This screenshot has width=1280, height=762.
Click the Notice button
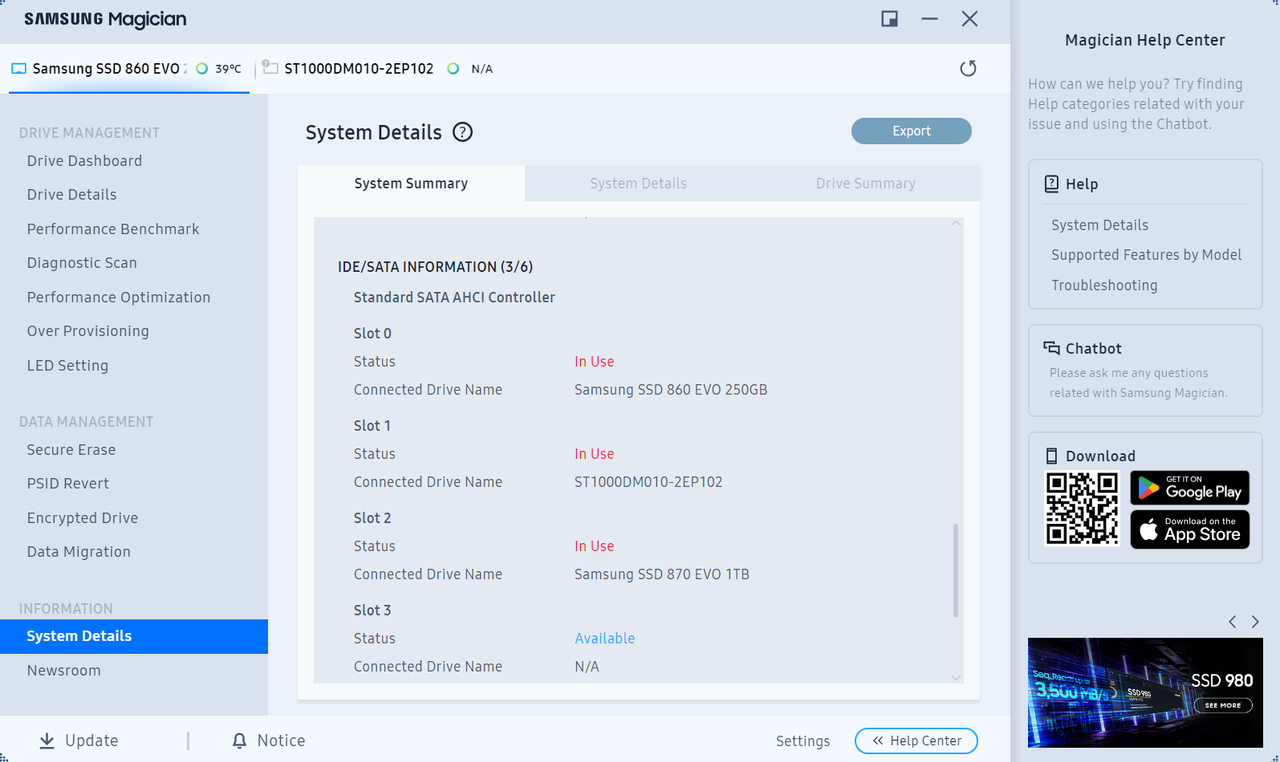(x=268, y=741)
